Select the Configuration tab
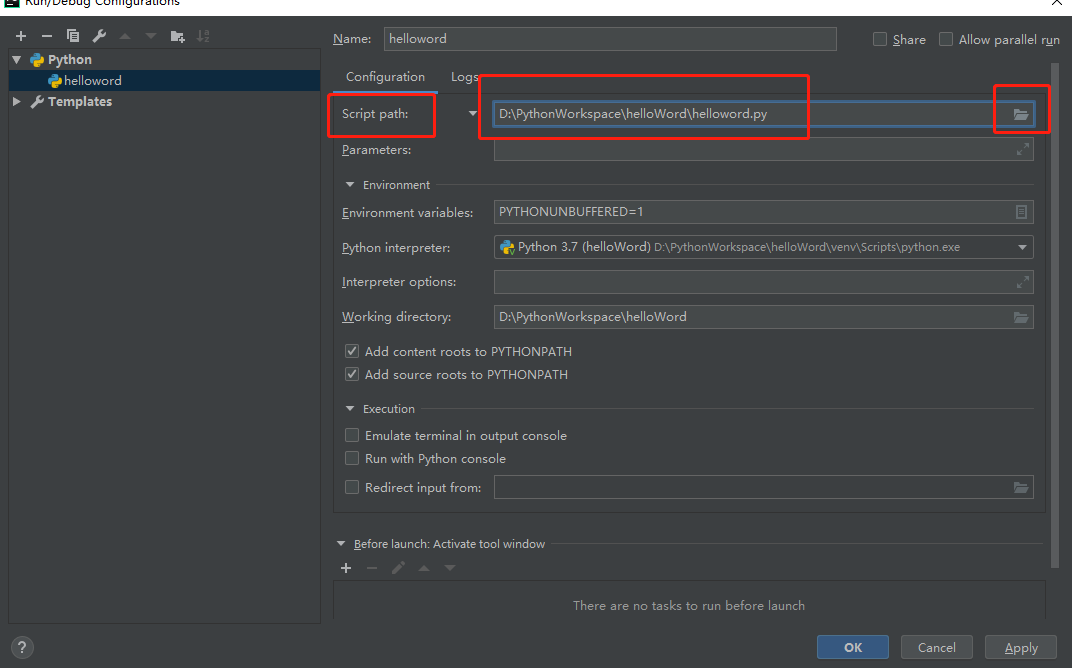This screenshot has width=1072, height=668. [x=385, y=77]
